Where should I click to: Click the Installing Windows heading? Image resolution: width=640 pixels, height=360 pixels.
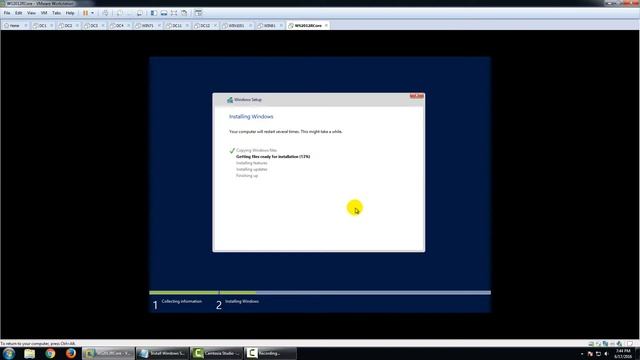251,117
